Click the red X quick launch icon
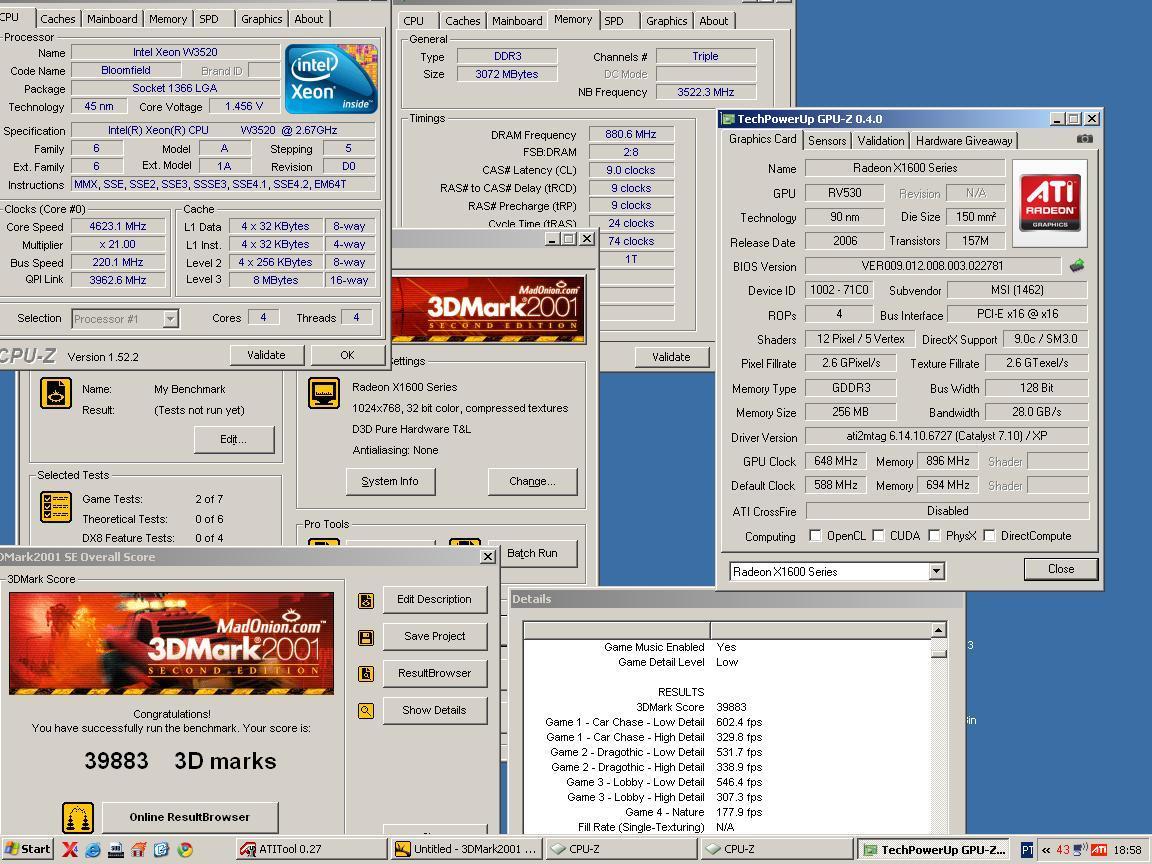 (70, 850)
